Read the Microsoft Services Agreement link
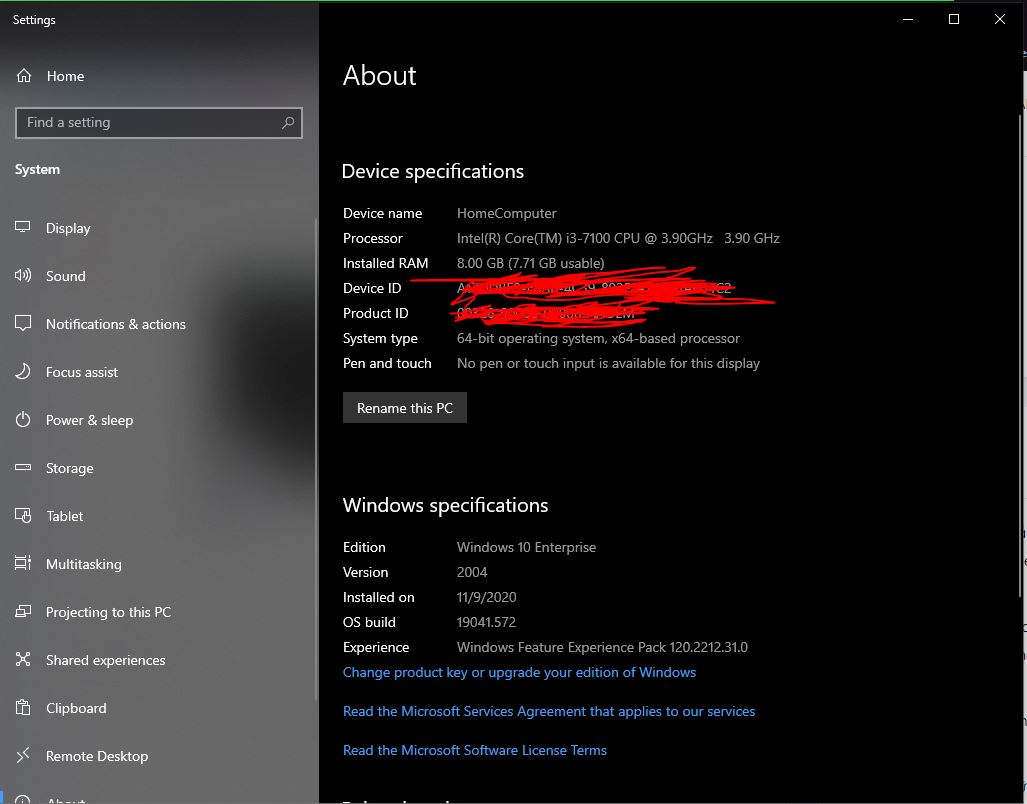Screen dimensions: 1027x804 tap(549, 711)
